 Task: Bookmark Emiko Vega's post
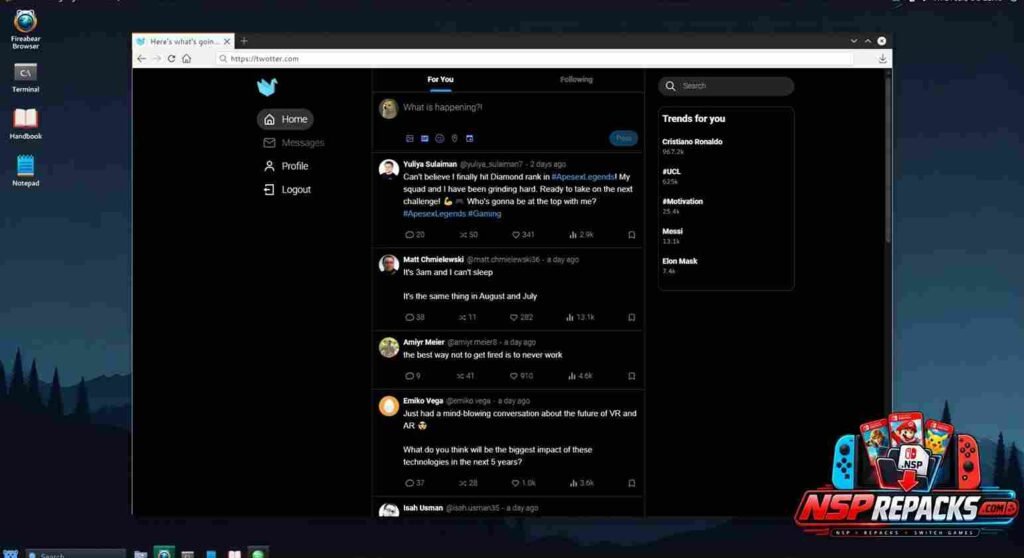[x=632, y=484]
